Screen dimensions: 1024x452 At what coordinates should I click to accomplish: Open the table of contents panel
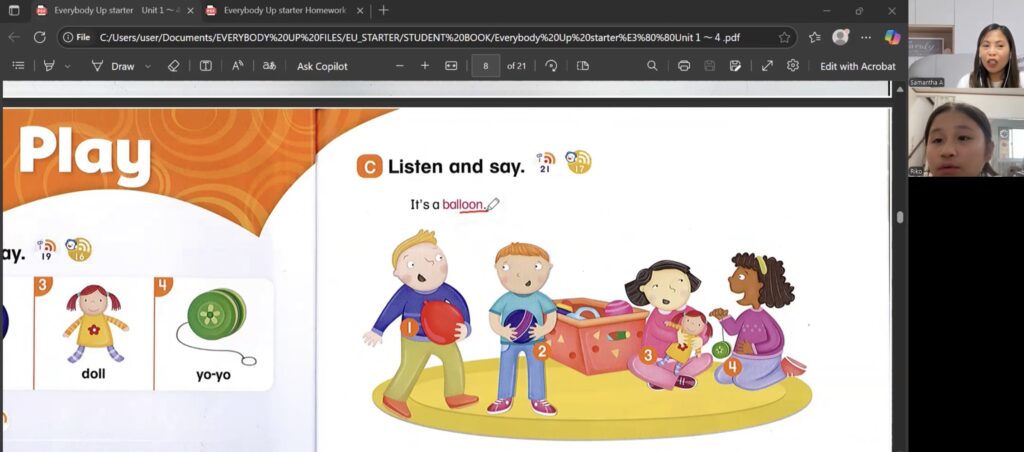click(18, 66)
